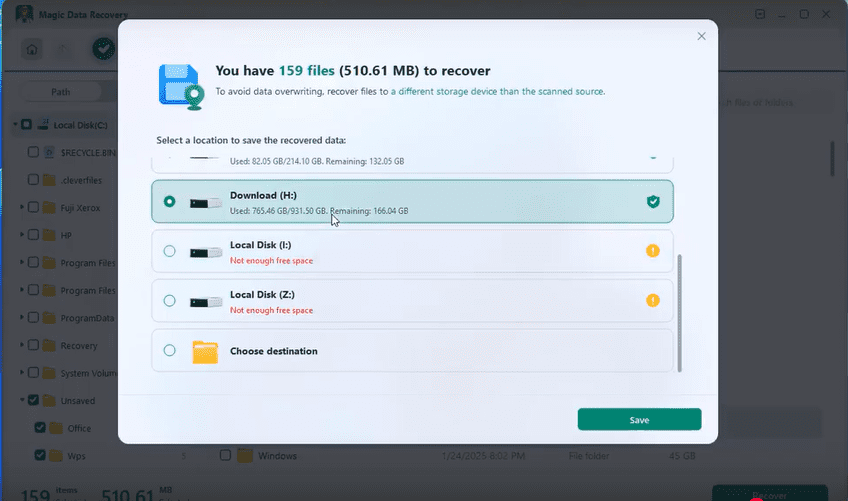Click the Download (H:) label
Screen dimensions: 848x501
[x=263, y=195]
